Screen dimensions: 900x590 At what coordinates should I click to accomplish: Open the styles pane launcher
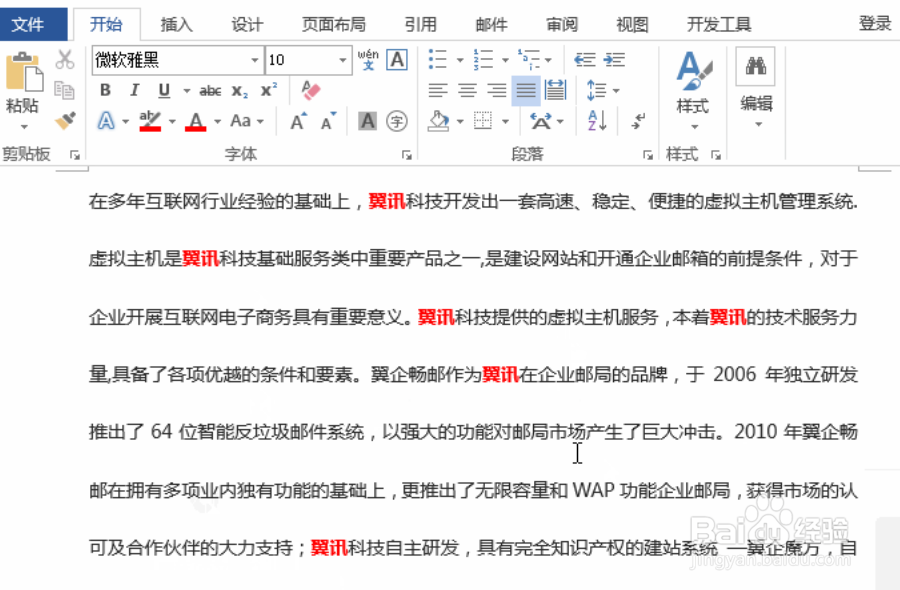(x=716, y=155)
